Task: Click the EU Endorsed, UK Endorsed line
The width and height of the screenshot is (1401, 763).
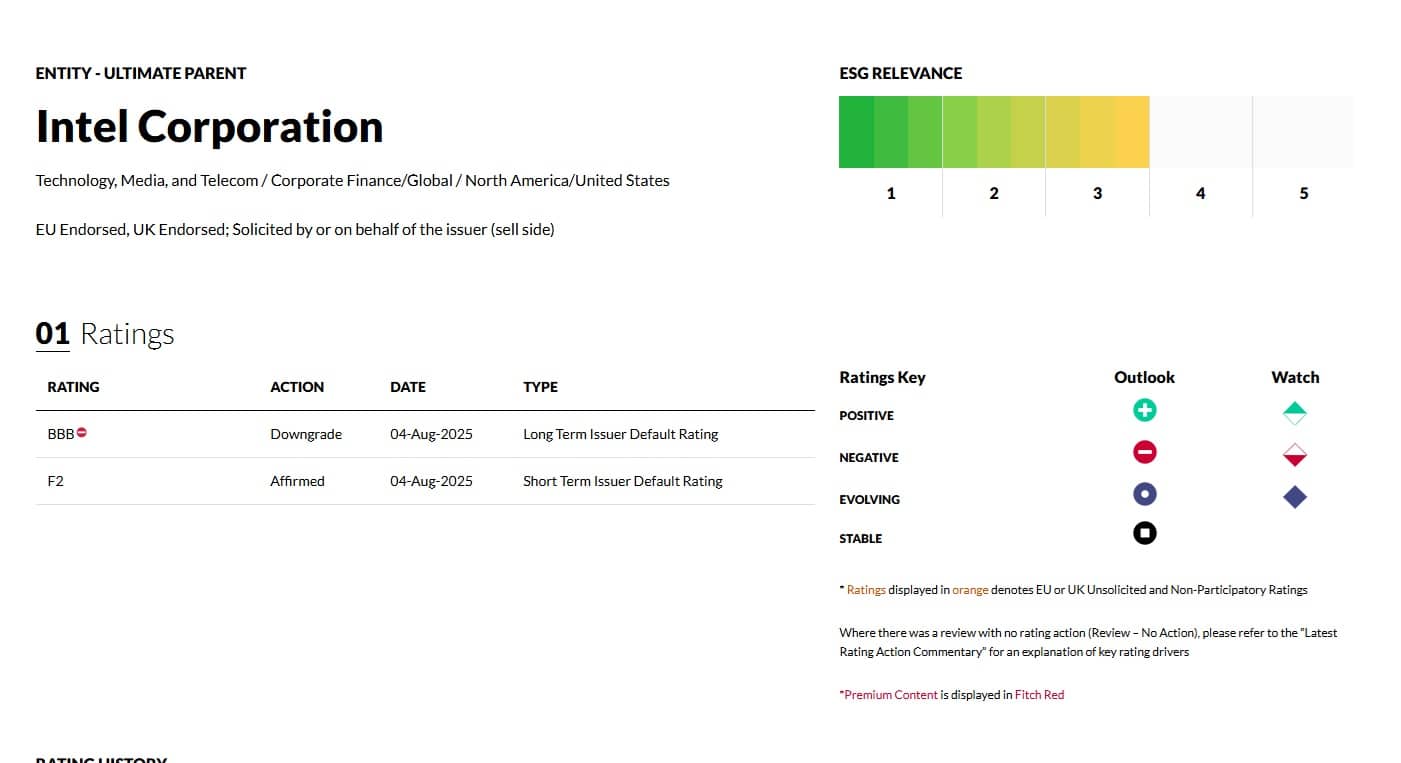Action: [x=295, y=230]
